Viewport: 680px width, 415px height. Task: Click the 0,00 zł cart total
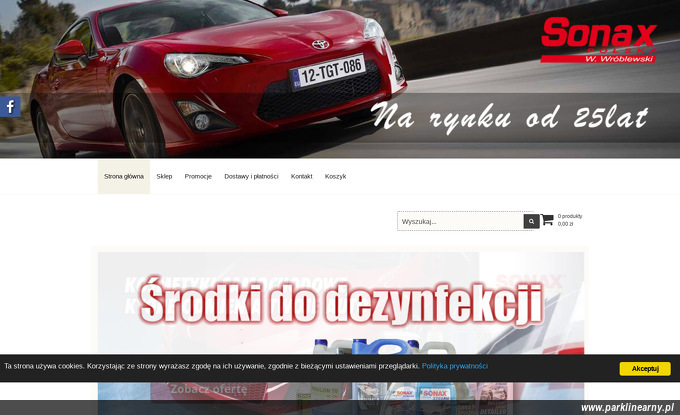(x=565, y=224)
